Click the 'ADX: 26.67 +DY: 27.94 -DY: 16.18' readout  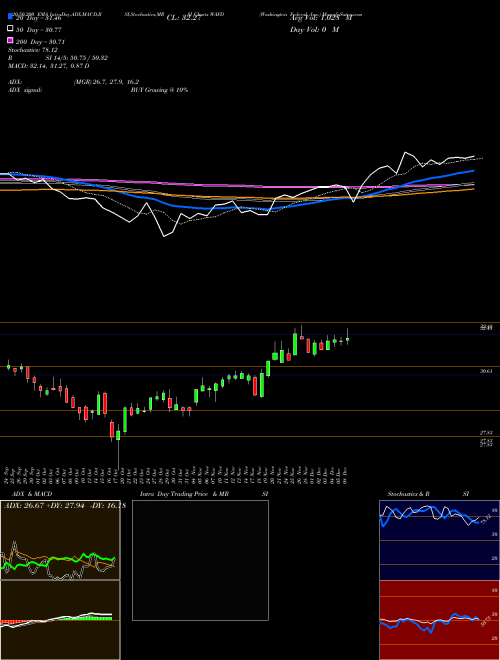pos(65,506)
